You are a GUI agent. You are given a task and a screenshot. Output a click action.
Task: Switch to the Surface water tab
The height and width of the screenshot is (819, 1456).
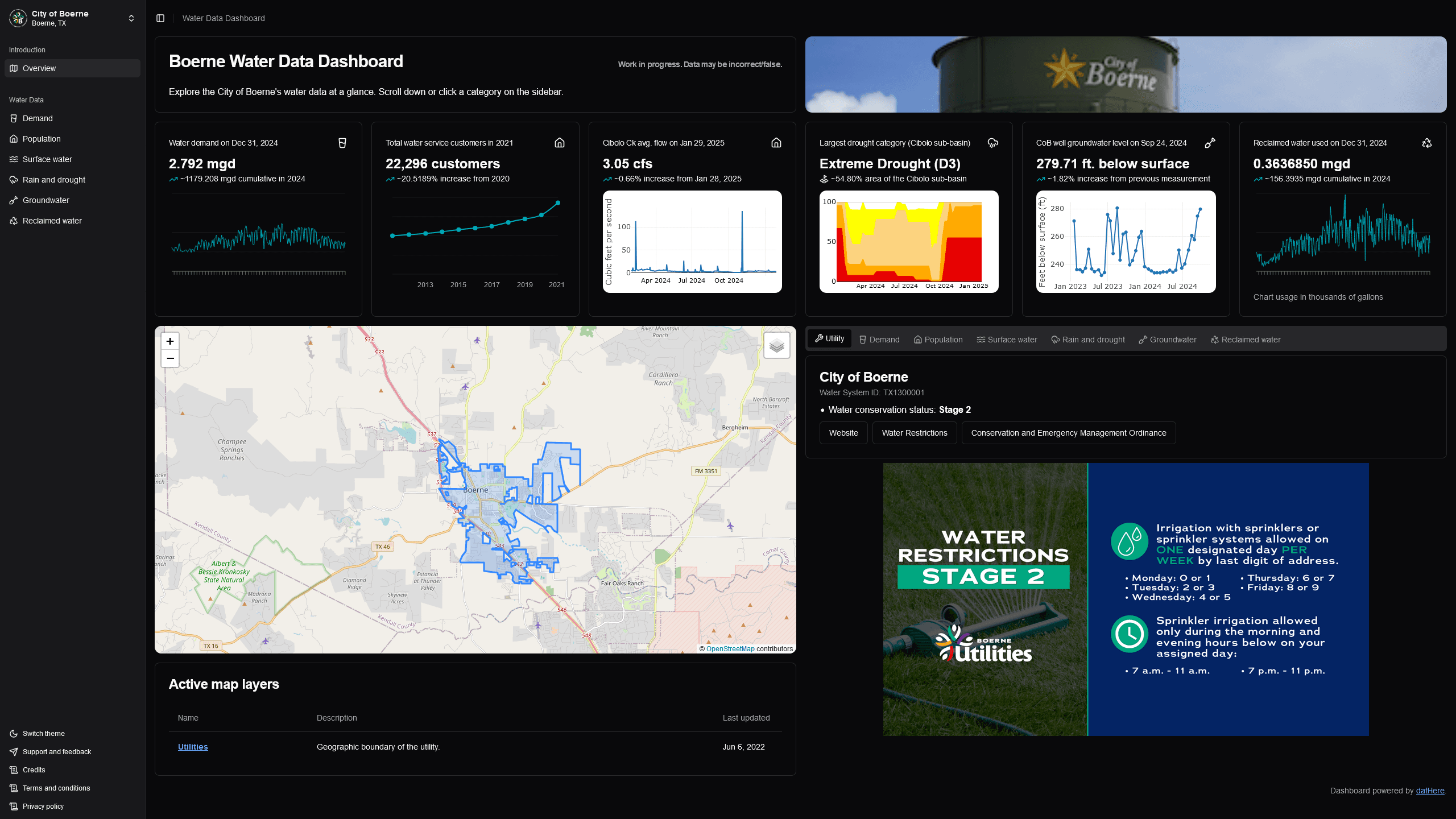click(x=1007, y=340)
